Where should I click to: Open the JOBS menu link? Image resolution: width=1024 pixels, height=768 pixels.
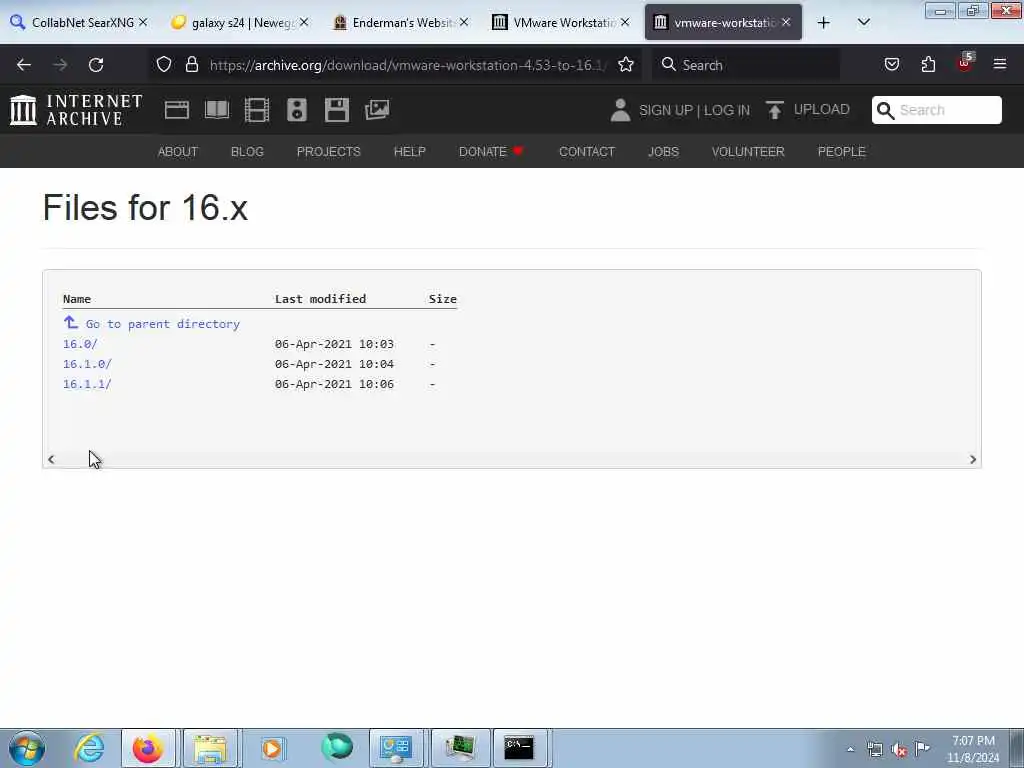(x=664, y=152)
